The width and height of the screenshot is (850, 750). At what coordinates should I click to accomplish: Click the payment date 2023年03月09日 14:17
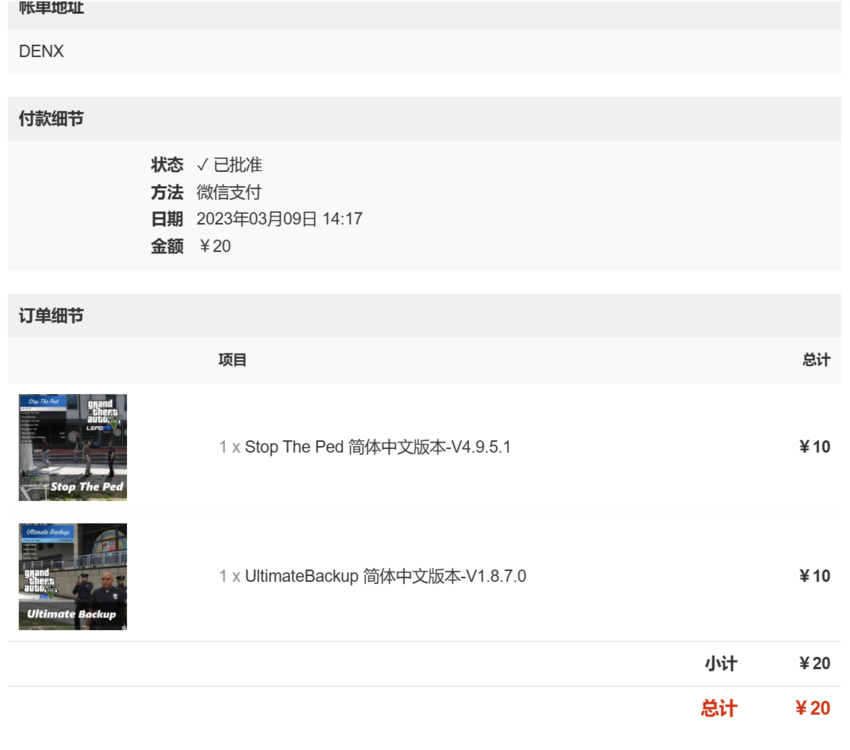[x=279, y=219]
